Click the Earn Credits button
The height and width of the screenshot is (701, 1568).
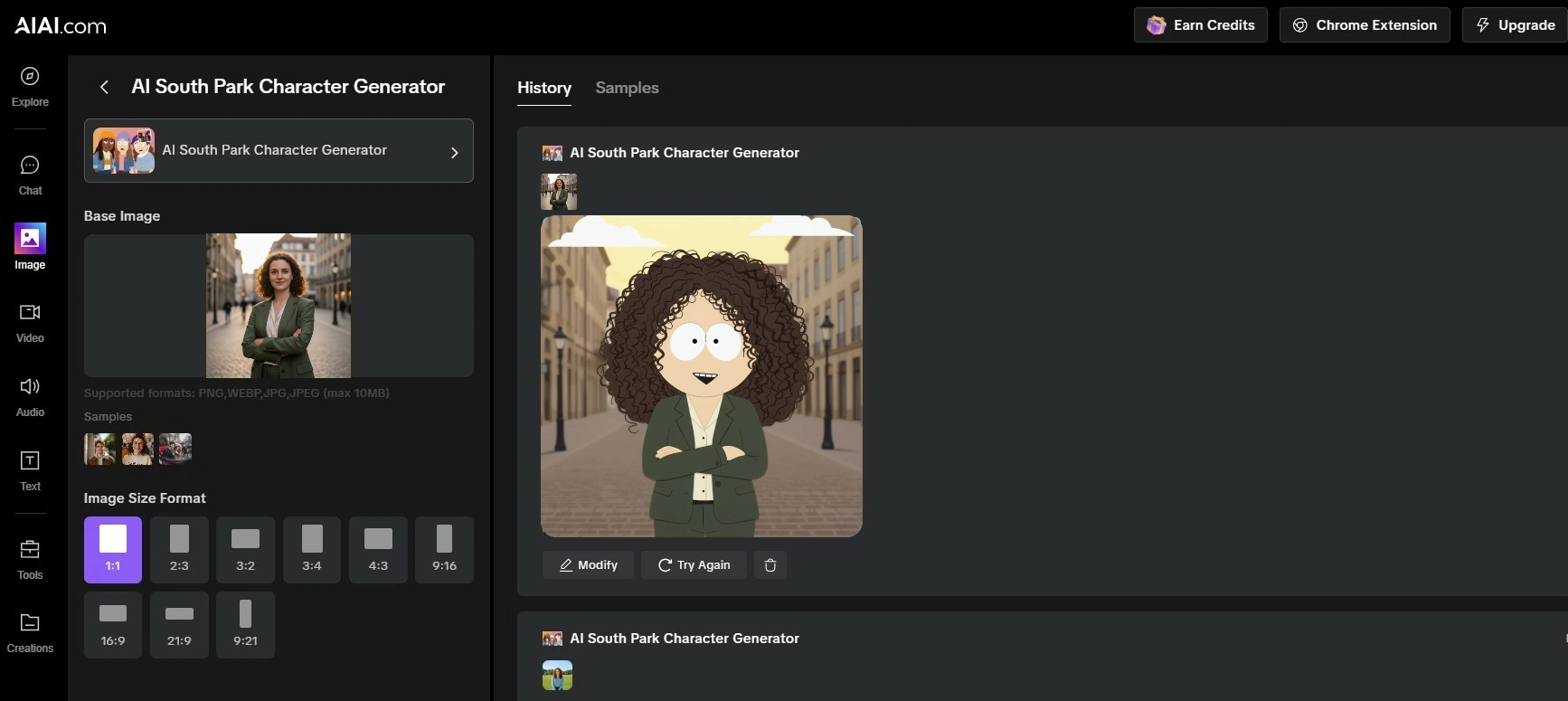coord(1201,25)
